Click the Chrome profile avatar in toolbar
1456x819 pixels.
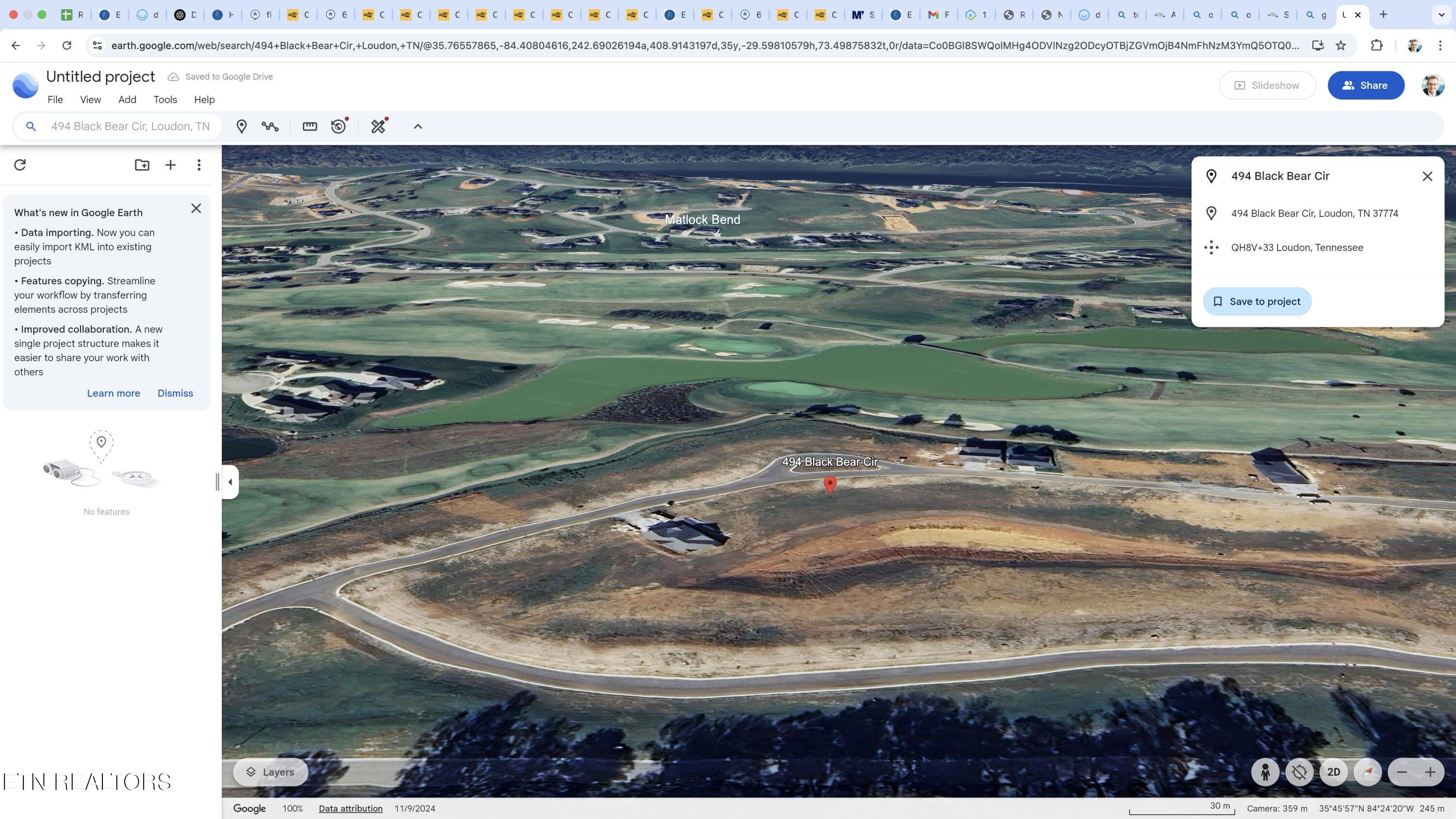(x=1414, y=45)
